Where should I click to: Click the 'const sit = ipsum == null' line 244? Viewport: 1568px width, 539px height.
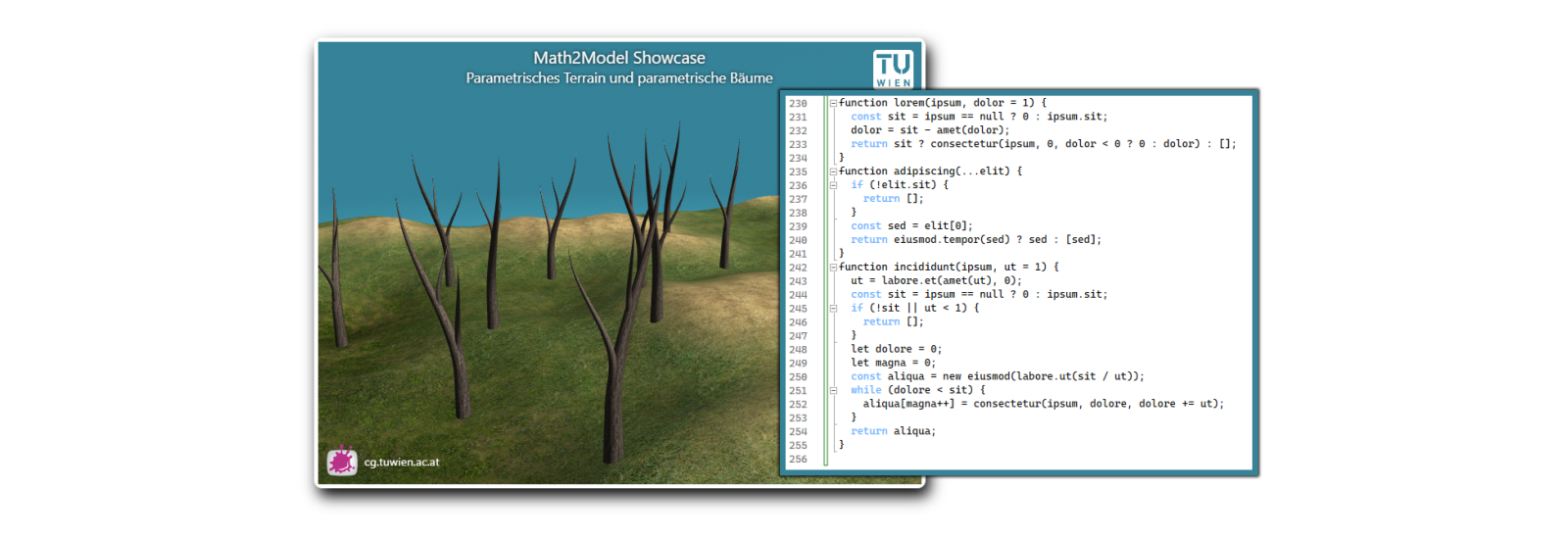point(978,295)
